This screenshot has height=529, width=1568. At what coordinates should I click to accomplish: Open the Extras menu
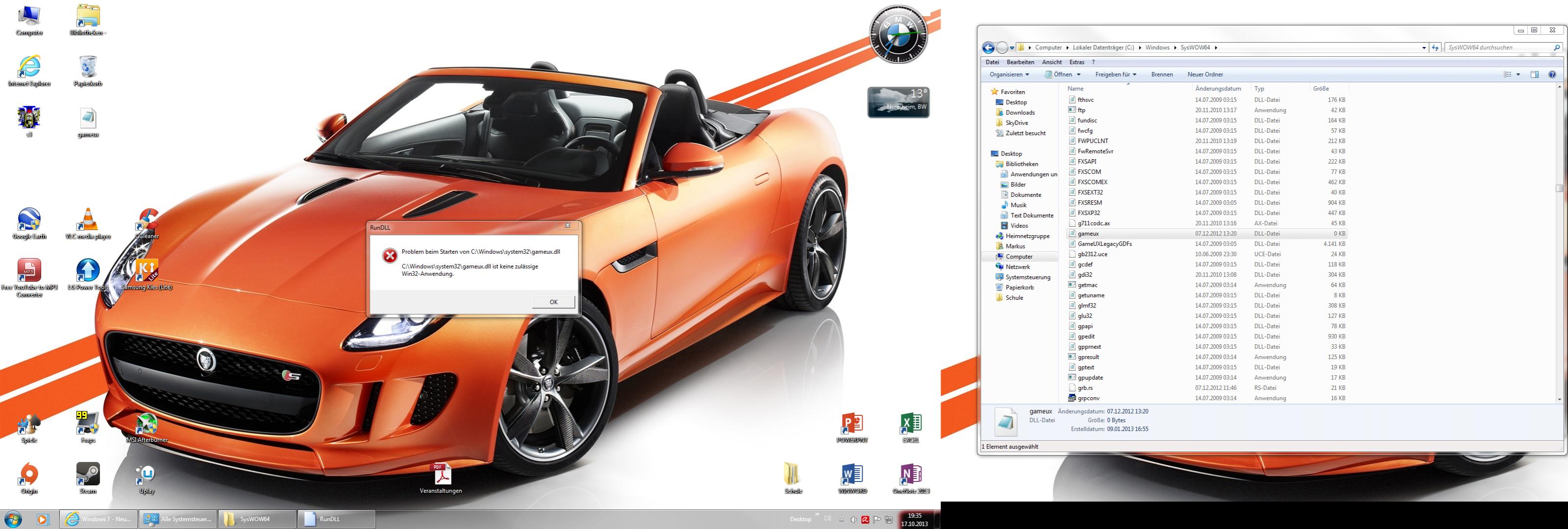point(1077,62)
